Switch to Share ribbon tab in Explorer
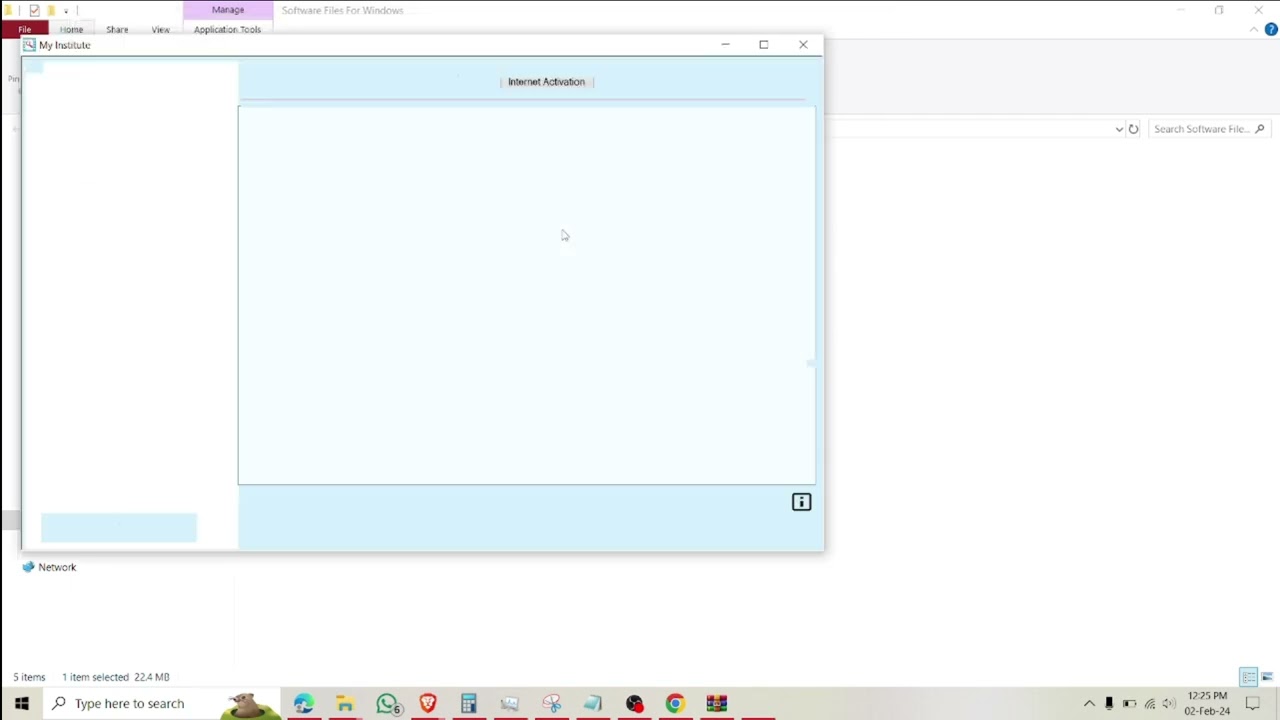This screenshot has height=720, width=1280. (117, 30)
